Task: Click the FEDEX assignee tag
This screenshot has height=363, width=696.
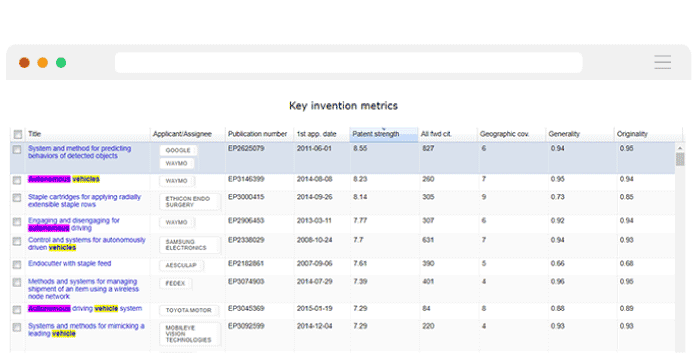Action: tap(175, 283)
